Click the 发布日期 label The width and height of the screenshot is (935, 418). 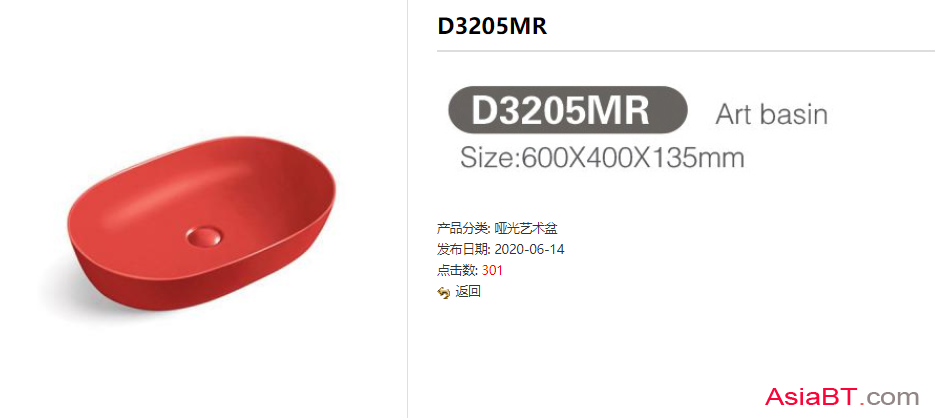[464, 249]
